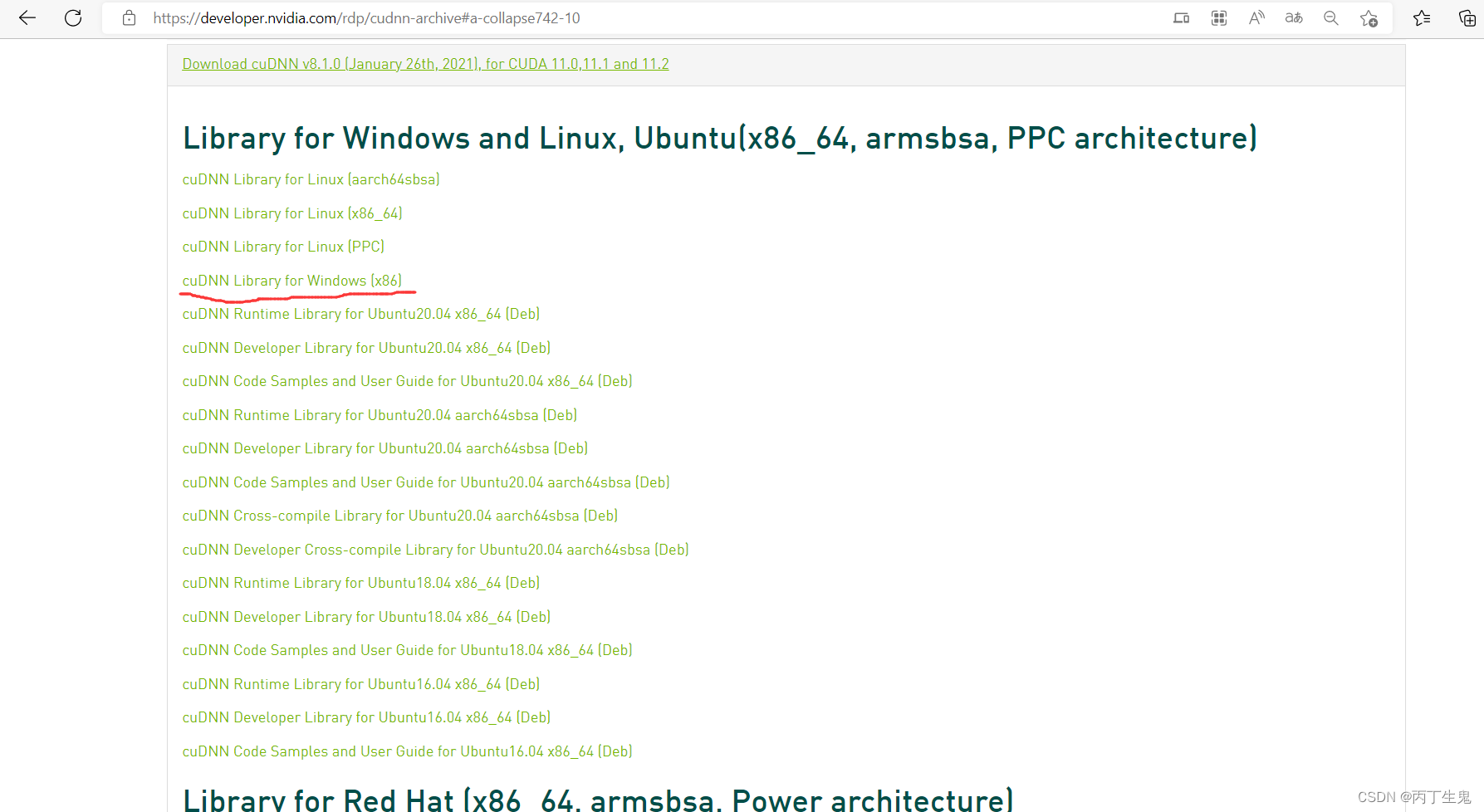Open Code Samples and User Guide Ubuntu20.04 x86_64
This screenshot has width=1484, height=812.
pyautogui.click(x=407, y=381)
